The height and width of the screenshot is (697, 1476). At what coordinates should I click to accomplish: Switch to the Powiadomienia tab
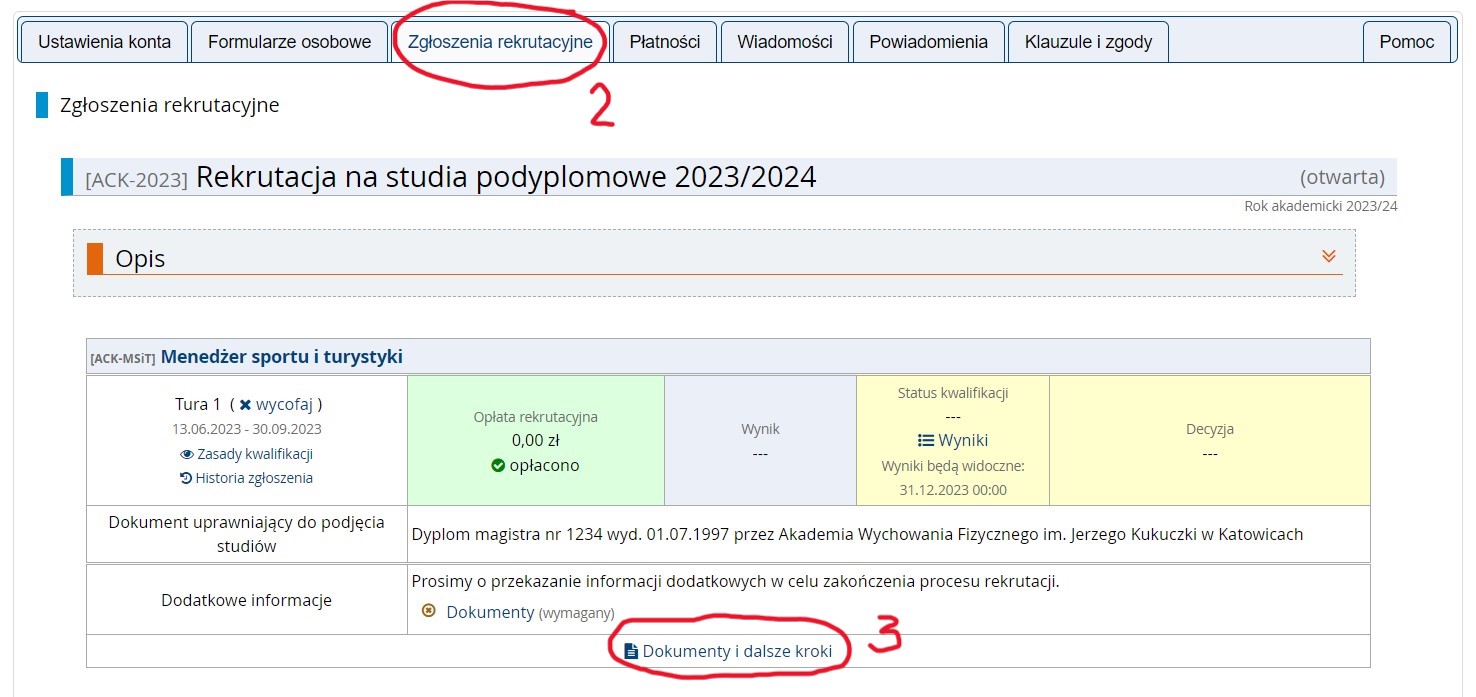[x=927, y=41]
